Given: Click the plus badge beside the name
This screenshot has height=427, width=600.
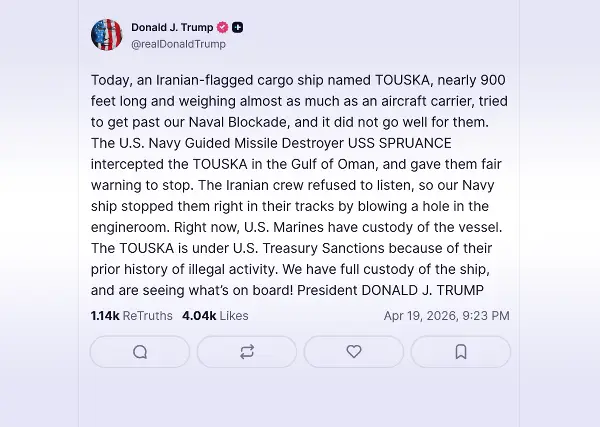Looking at the screenshot, I should [238, 28].
